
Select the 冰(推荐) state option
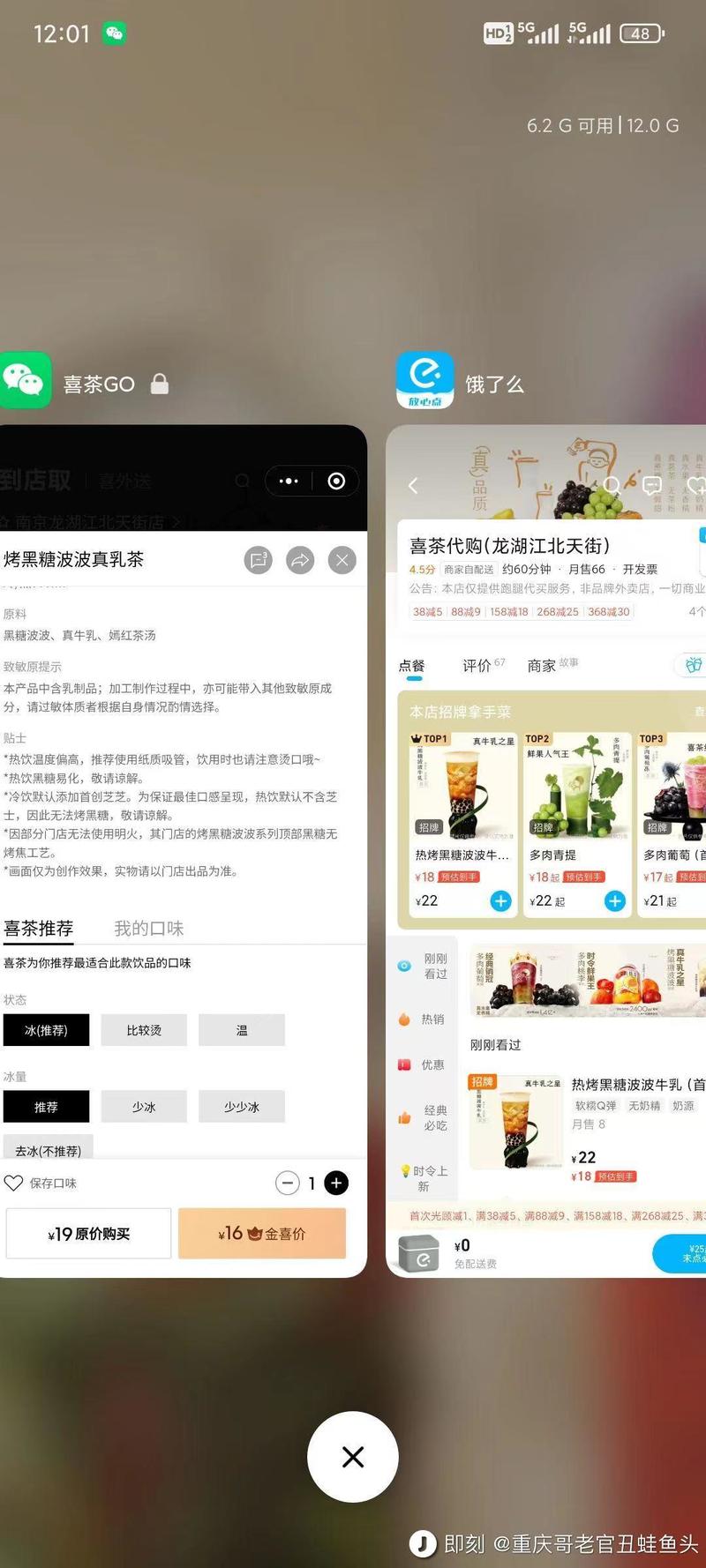click(46, 1030)
